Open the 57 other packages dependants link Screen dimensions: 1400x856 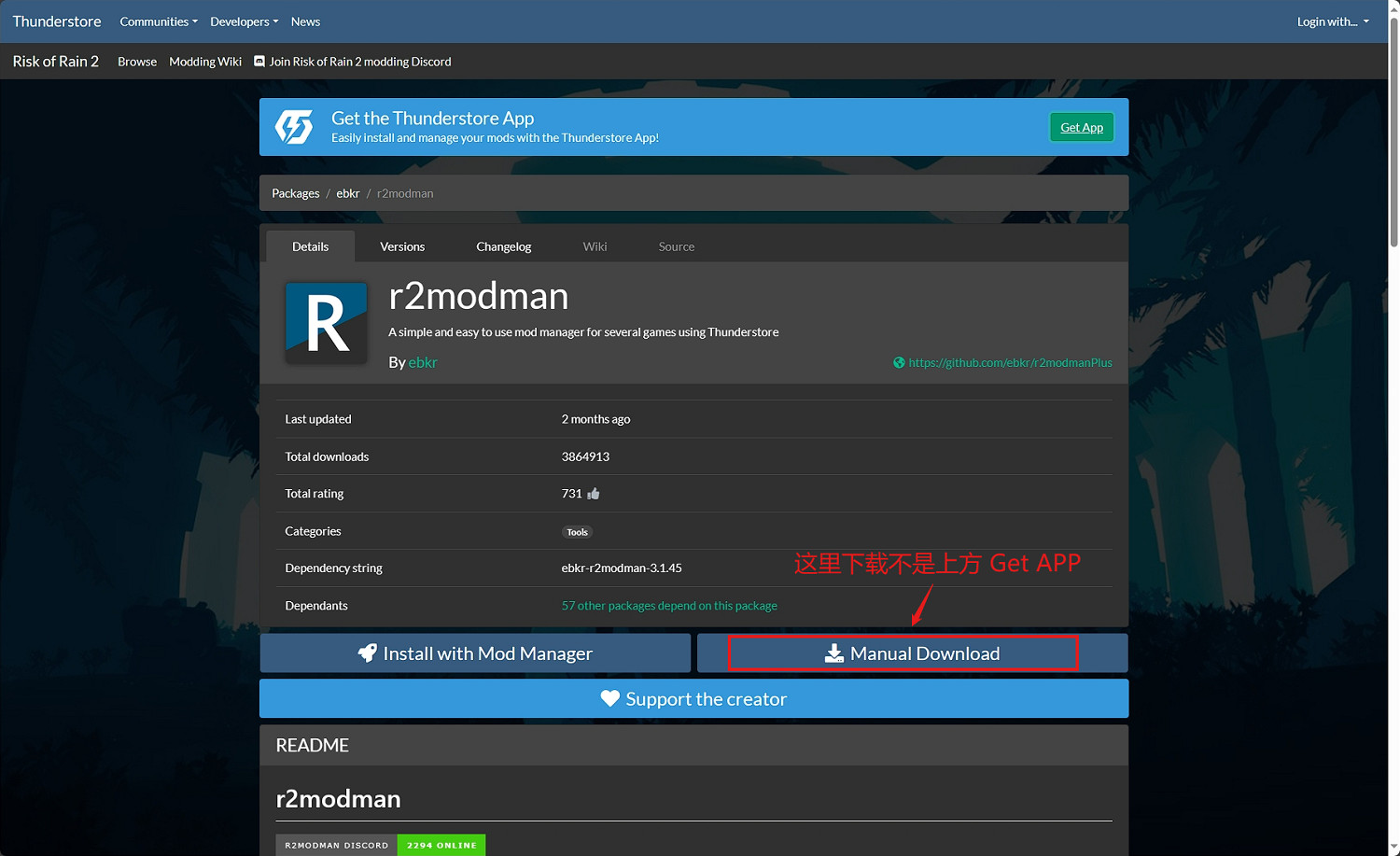[669, 606]
